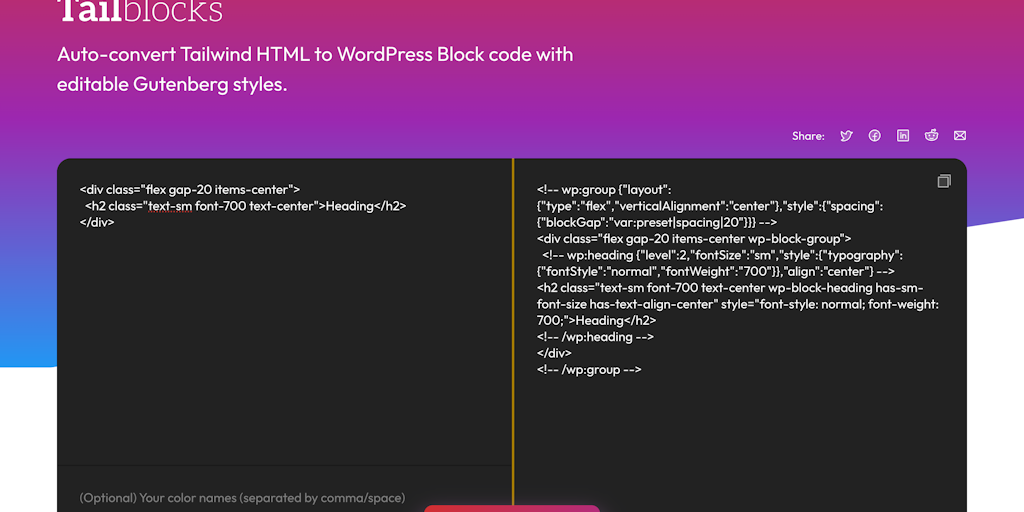Click the closing "</div>" line in input editor
The height and width of the screenshot is (512, 1024).
[97, 222]
